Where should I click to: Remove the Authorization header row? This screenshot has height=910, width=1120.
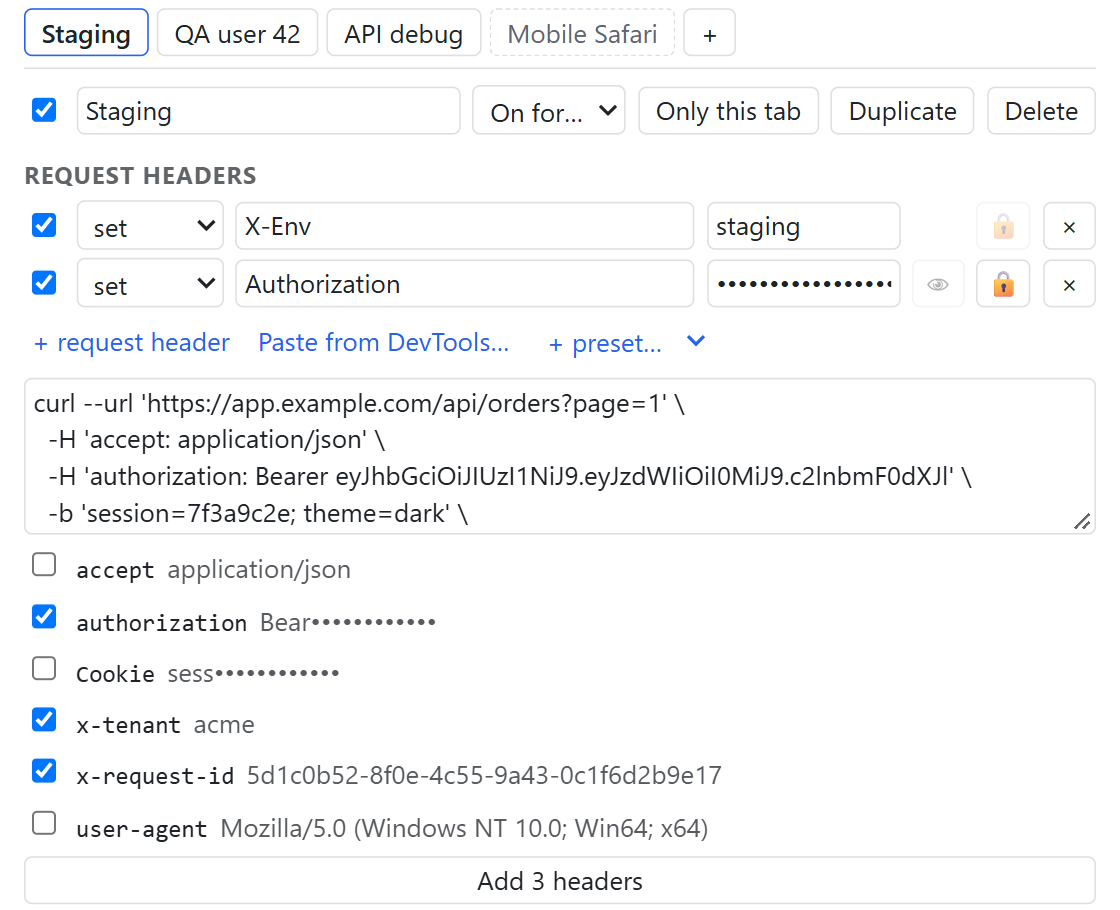(1069, 284)
